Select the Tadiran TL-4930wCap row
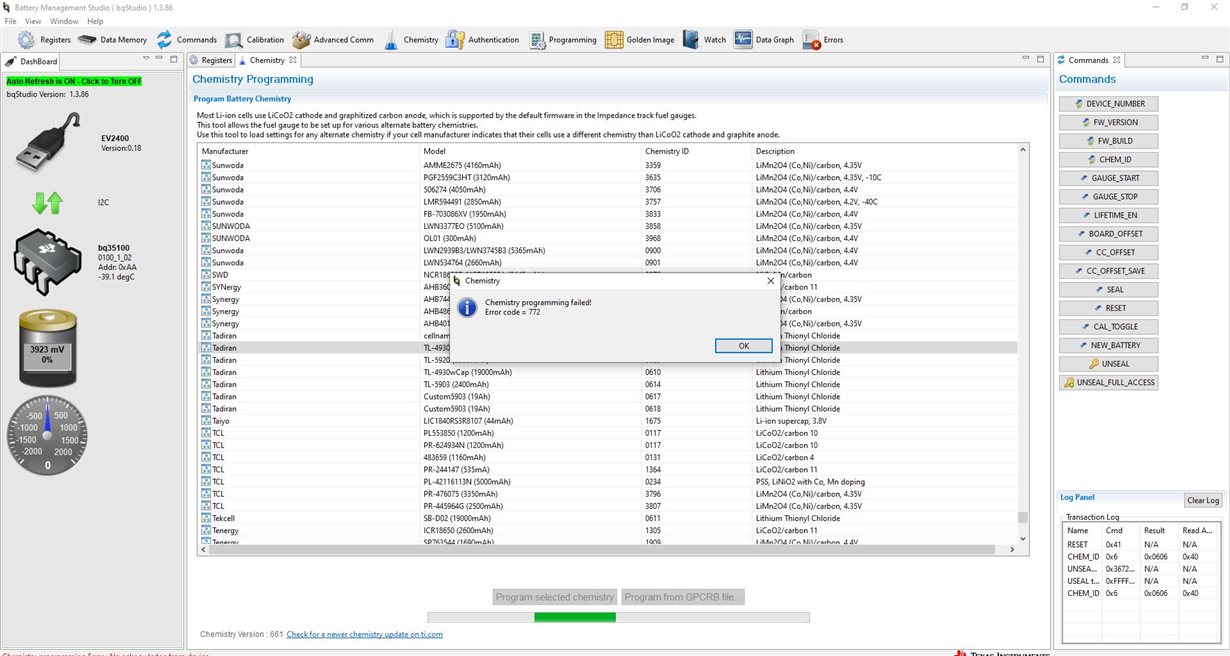The height and width of the screenshot is (656, 1230). coord(608,372)
